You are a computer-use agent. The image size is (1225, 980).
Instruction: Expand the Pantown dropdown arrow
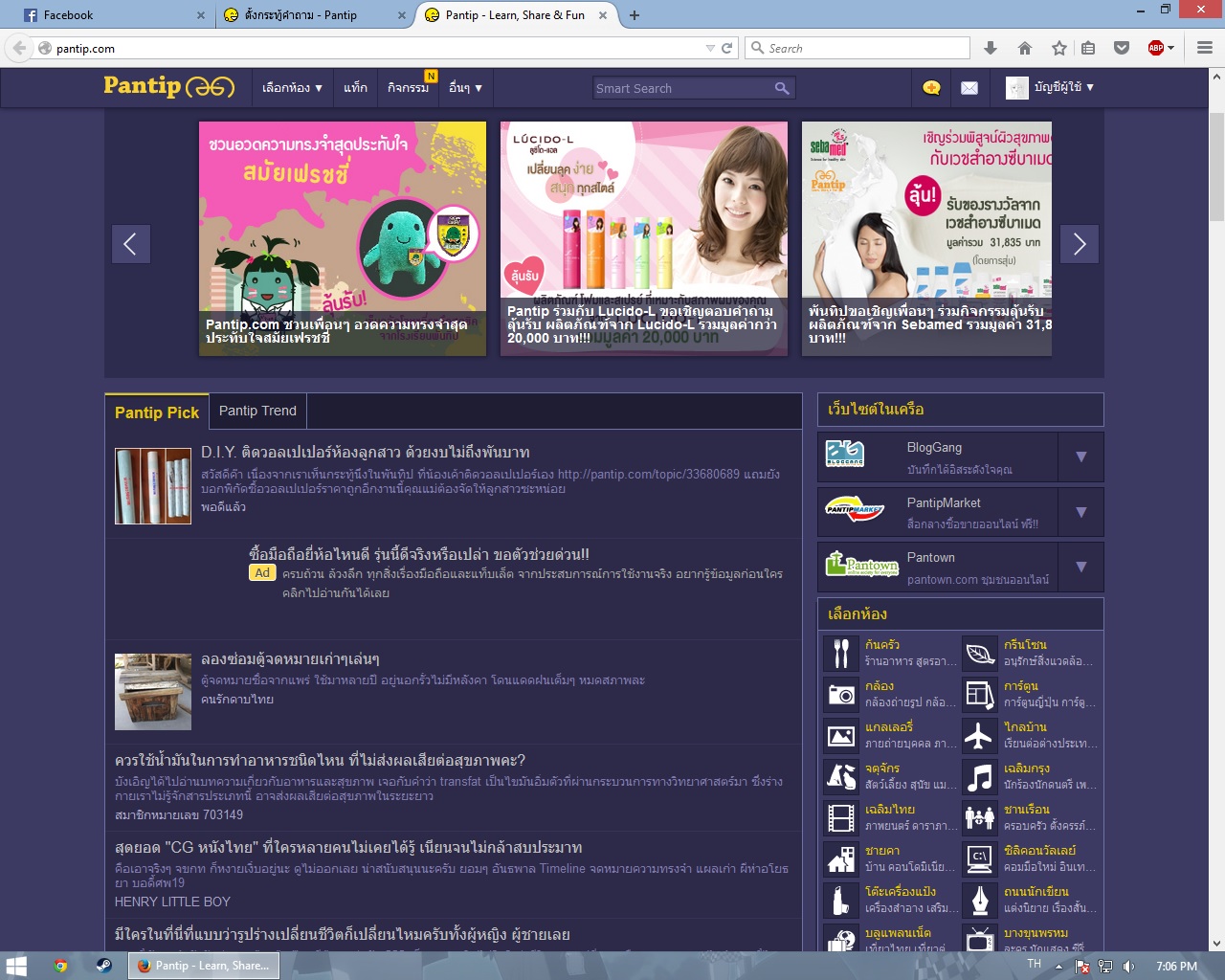coord(1080,567)
